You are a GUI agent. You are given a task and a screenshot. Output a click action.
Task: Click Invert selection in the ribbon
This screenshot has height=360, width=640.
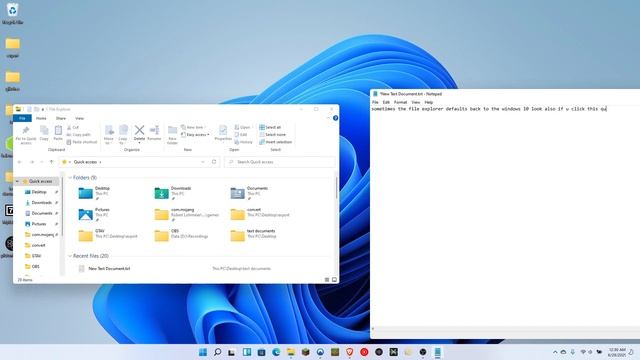[276, 142]
